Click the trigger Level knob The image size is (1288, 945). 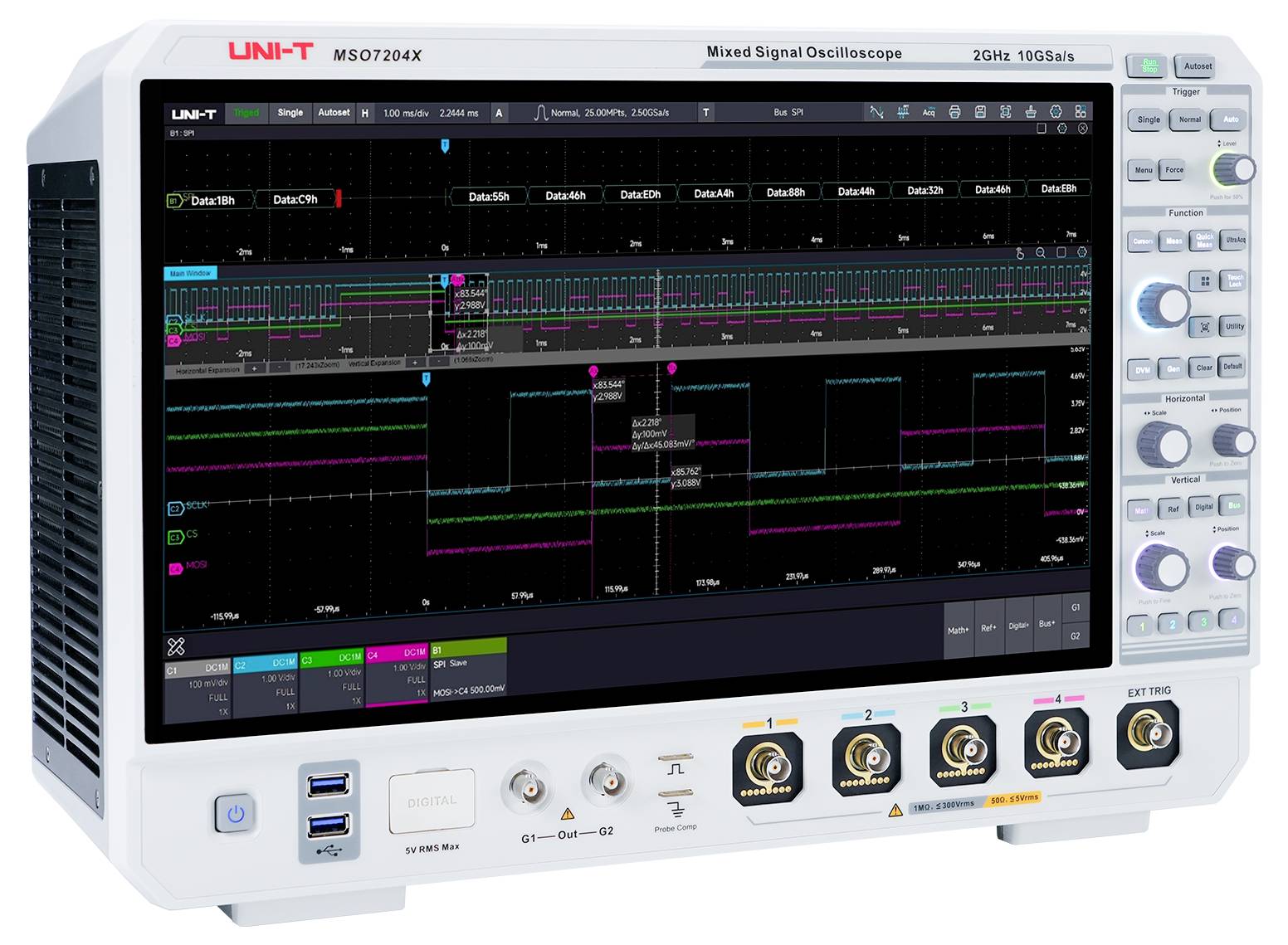[1233, 170]
